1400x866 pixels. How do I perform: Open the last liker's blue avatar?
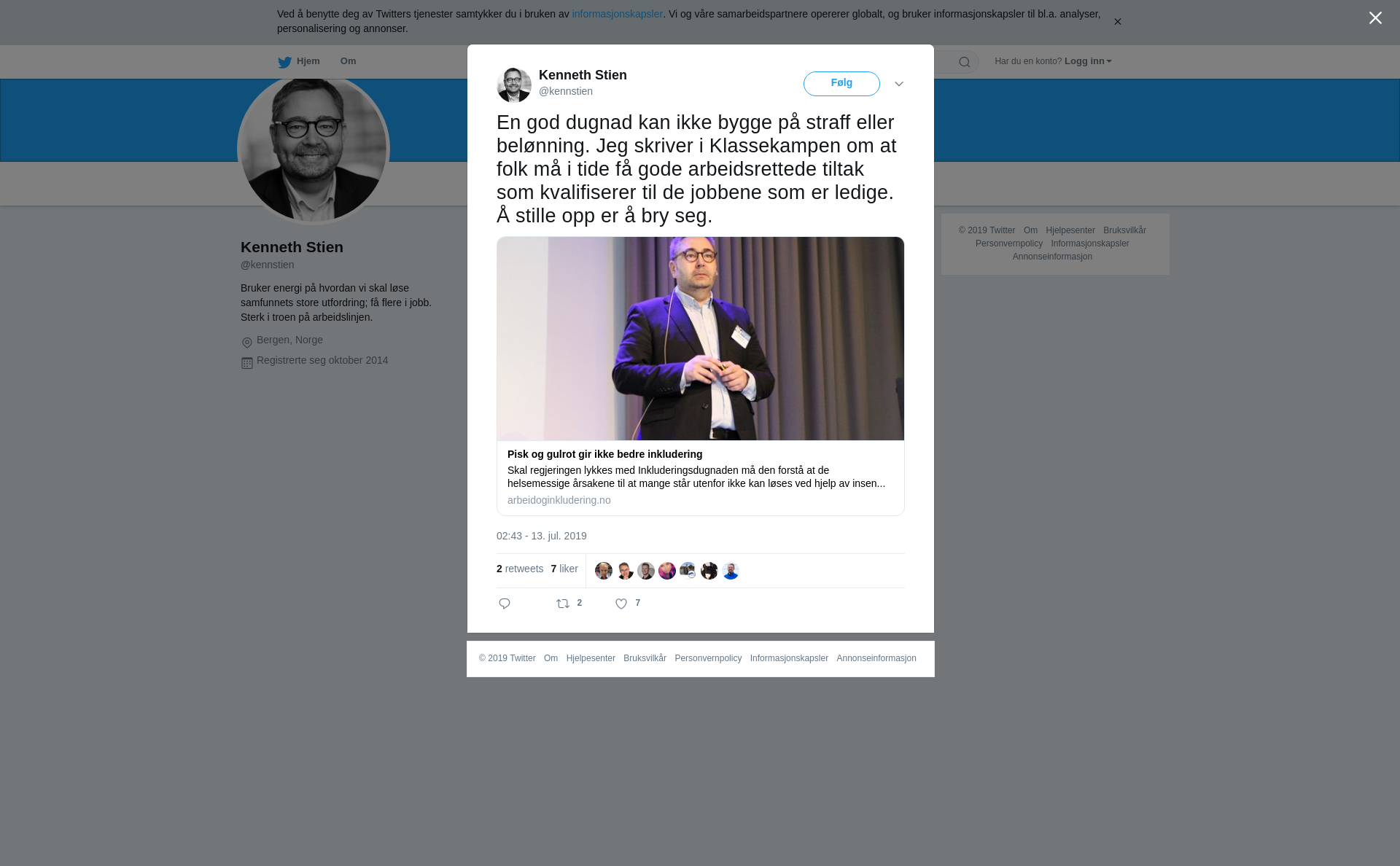click(731, 571)
